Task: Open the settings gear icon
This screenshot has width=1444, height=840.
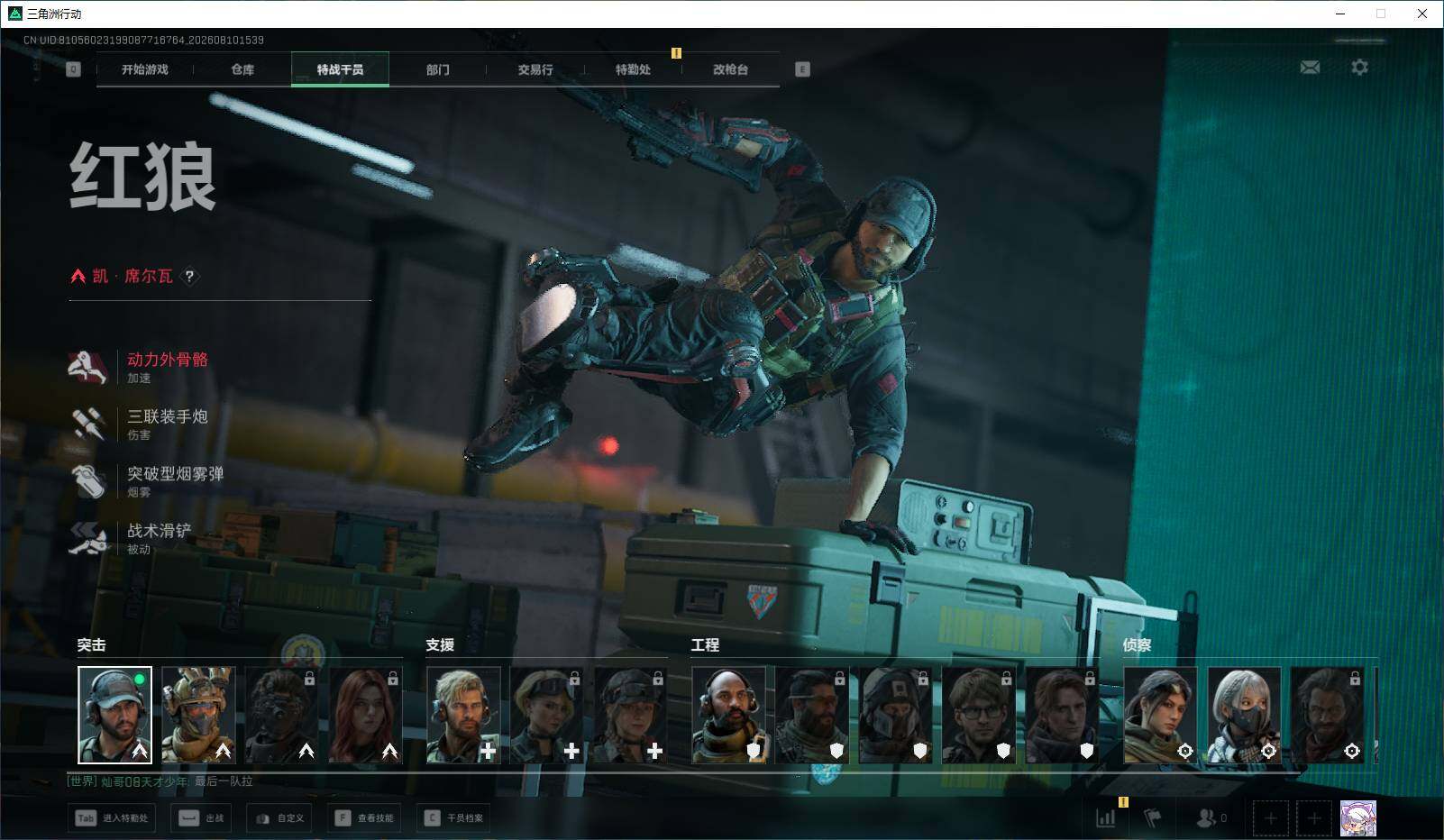Action: [x=1359, y=67]
